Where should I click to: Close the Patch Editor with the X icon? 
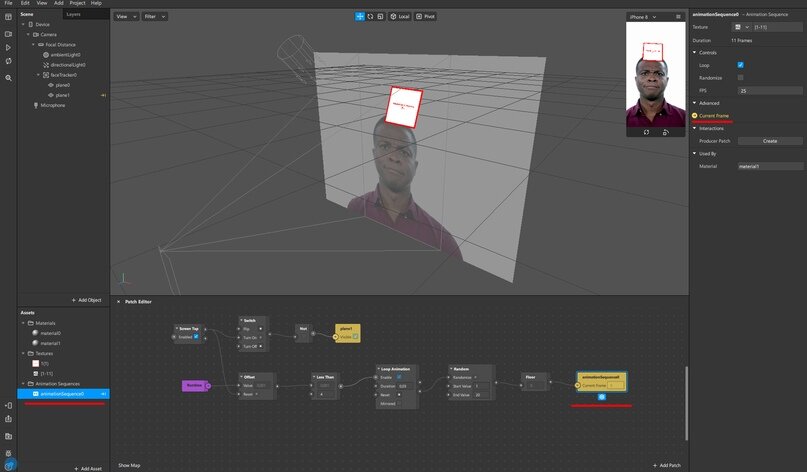click(118, 301)
